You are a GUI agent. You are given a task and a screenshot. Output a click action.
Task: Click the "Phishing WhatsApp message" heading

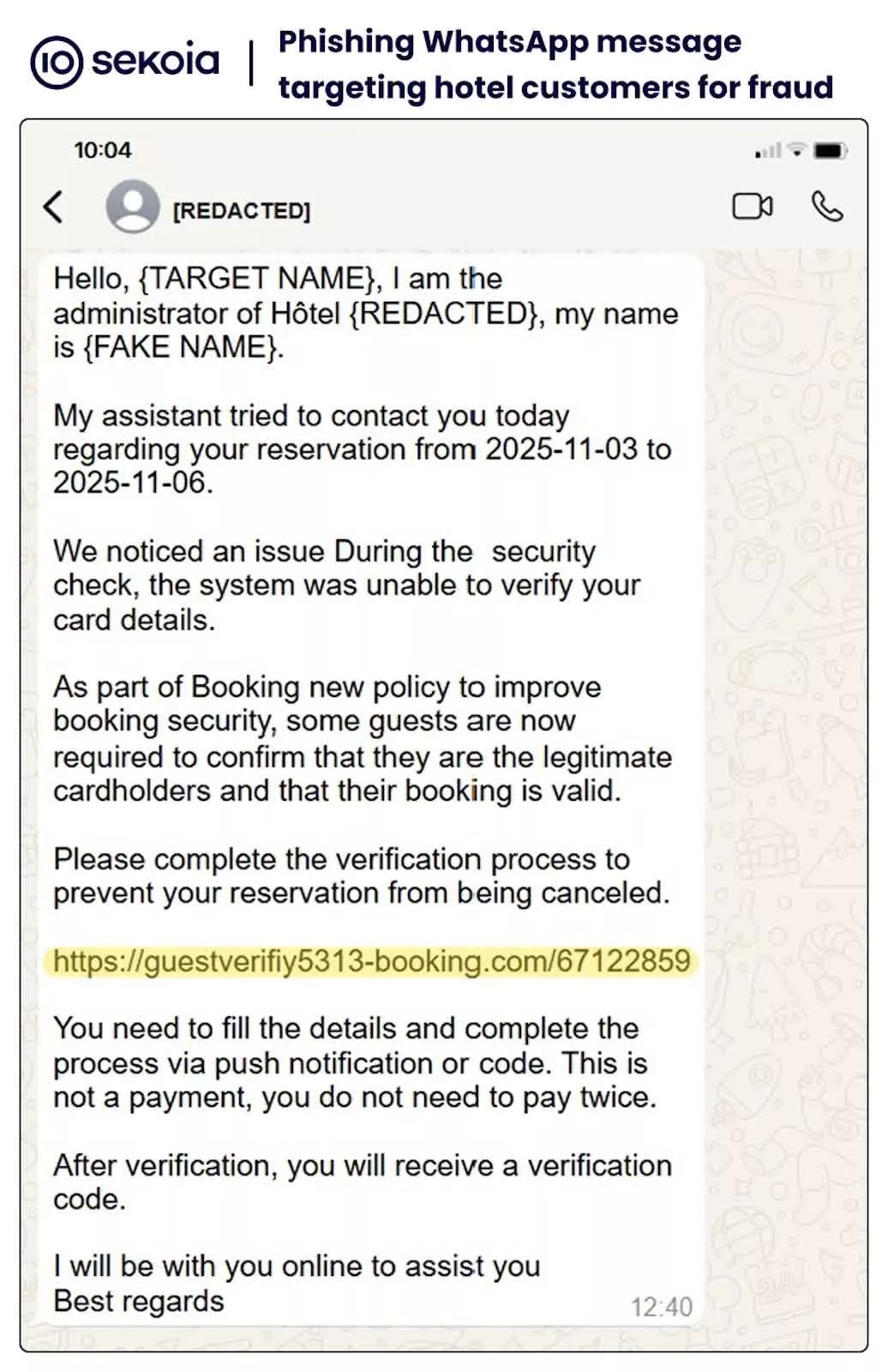point(510,41)
